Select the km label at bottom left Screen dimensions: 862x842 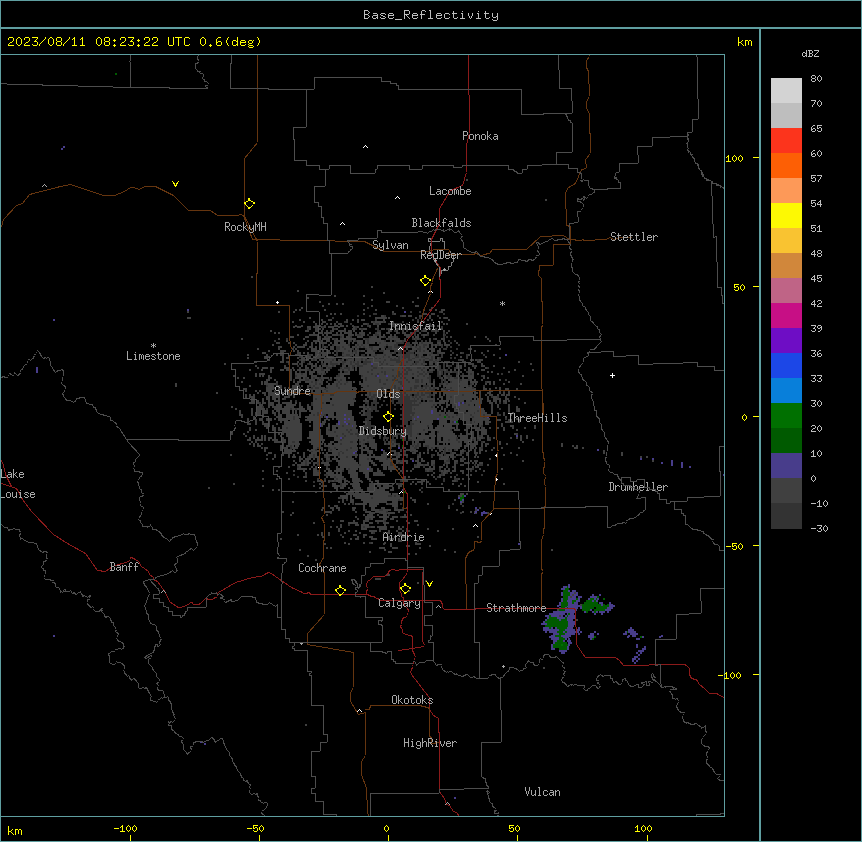pos(15,831)
